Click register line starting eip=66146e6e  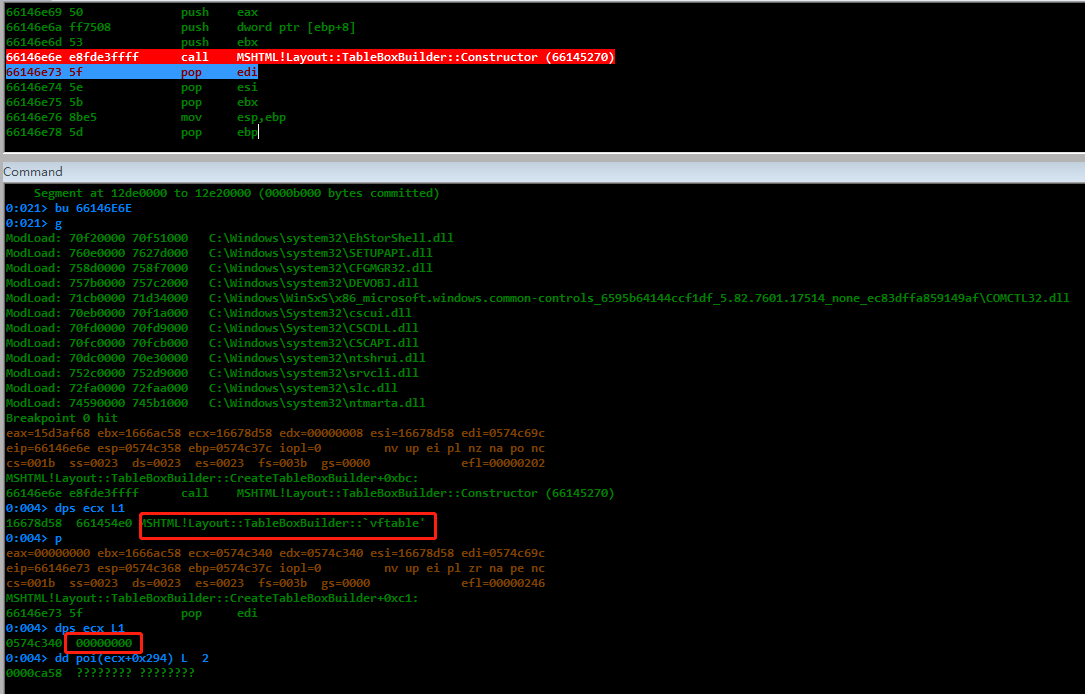pos(275,448)
